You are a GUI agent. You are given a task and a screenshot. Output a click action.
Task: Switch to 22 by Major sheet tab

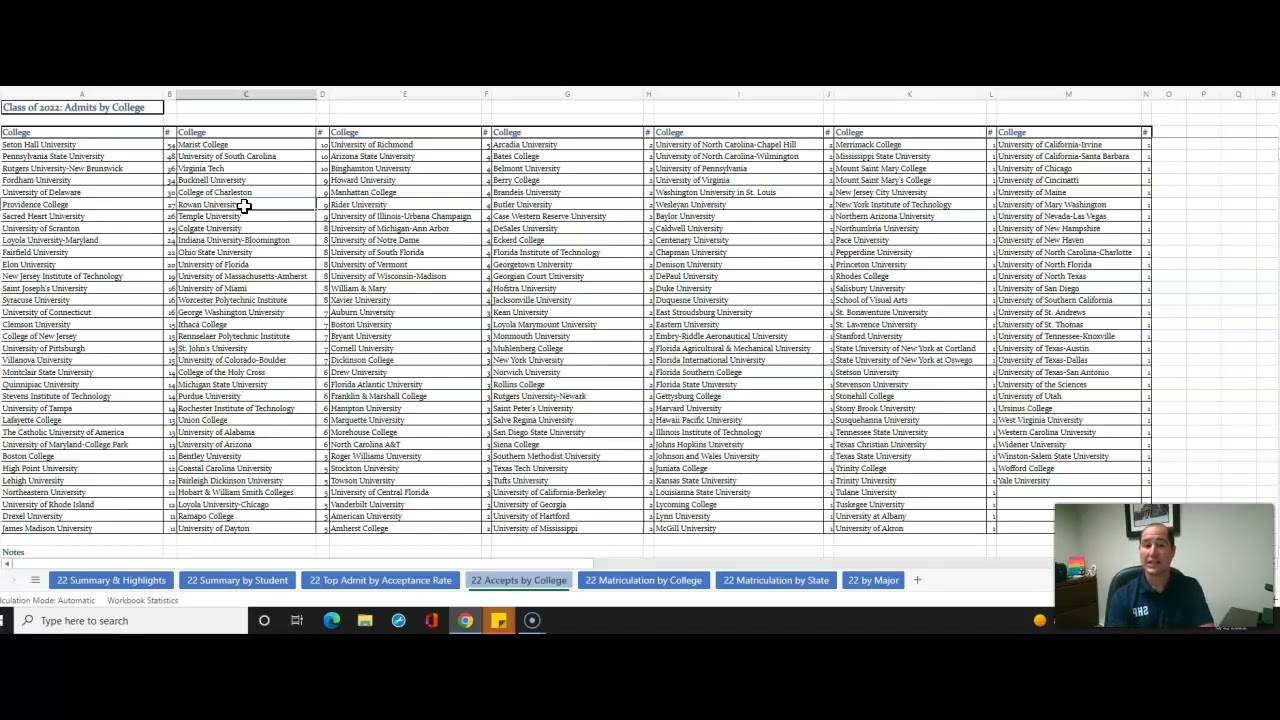(873, 580)
